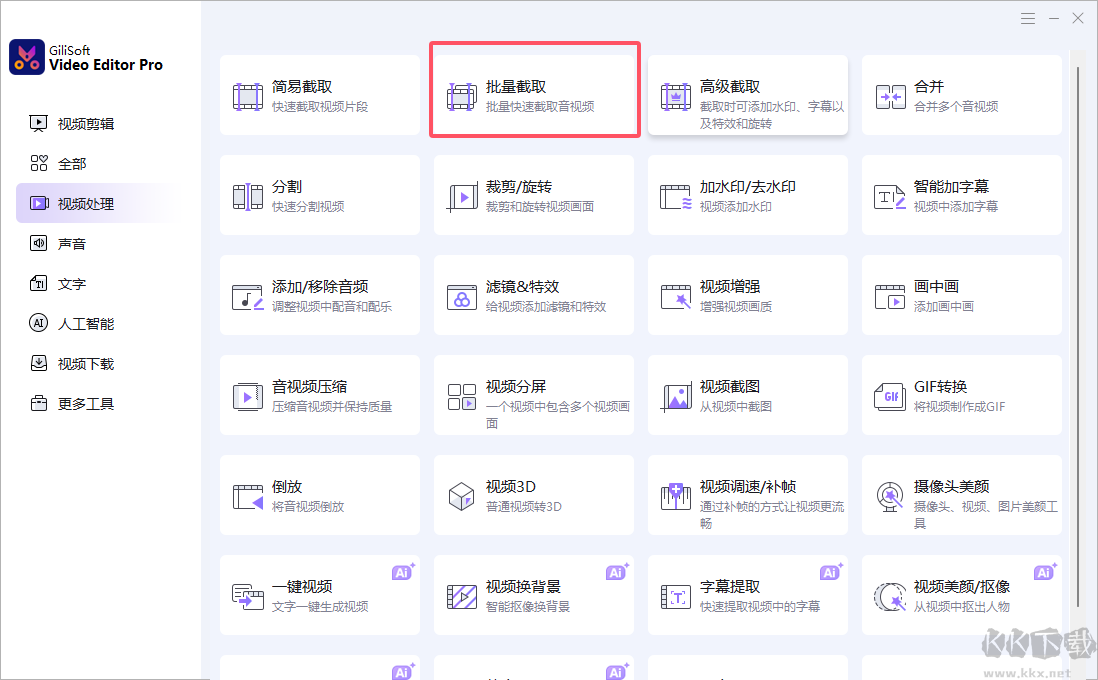Switch to the 视频剪辑 sidebar section
1098x680 pixels.
coord(85,124)
